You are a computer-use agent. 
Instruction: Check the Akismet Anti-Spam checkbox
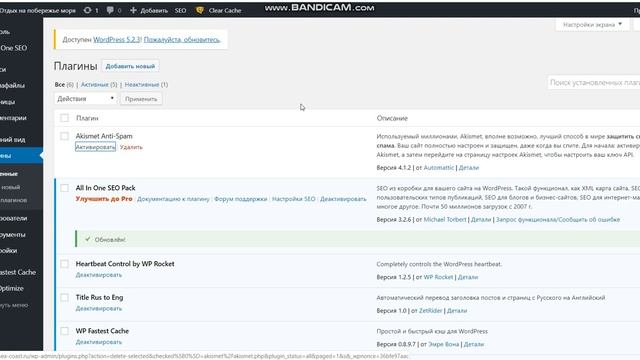pos(64,136)
